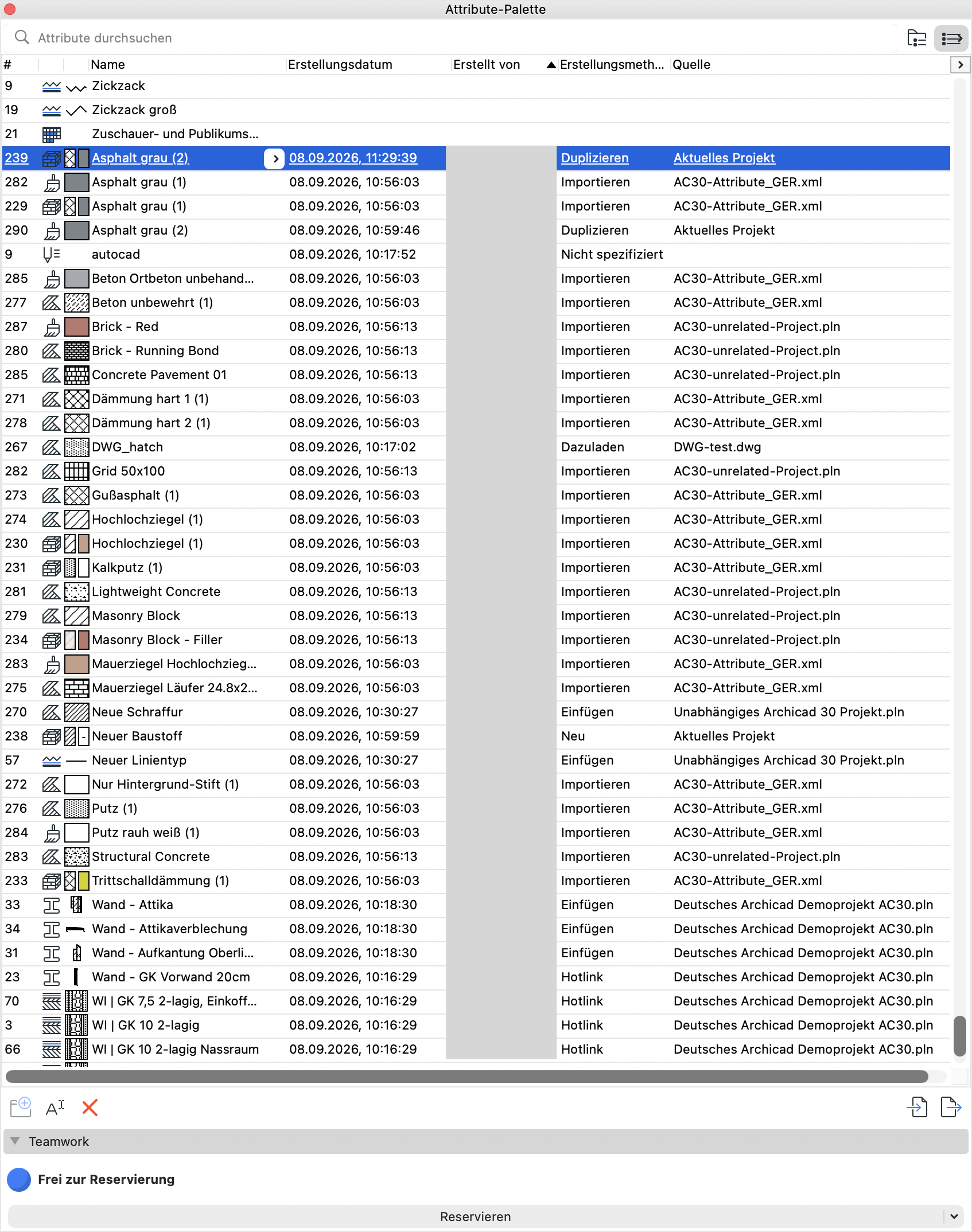
Task: Click fill preview of Brick - Running Bond
Action: coord(76,350)
